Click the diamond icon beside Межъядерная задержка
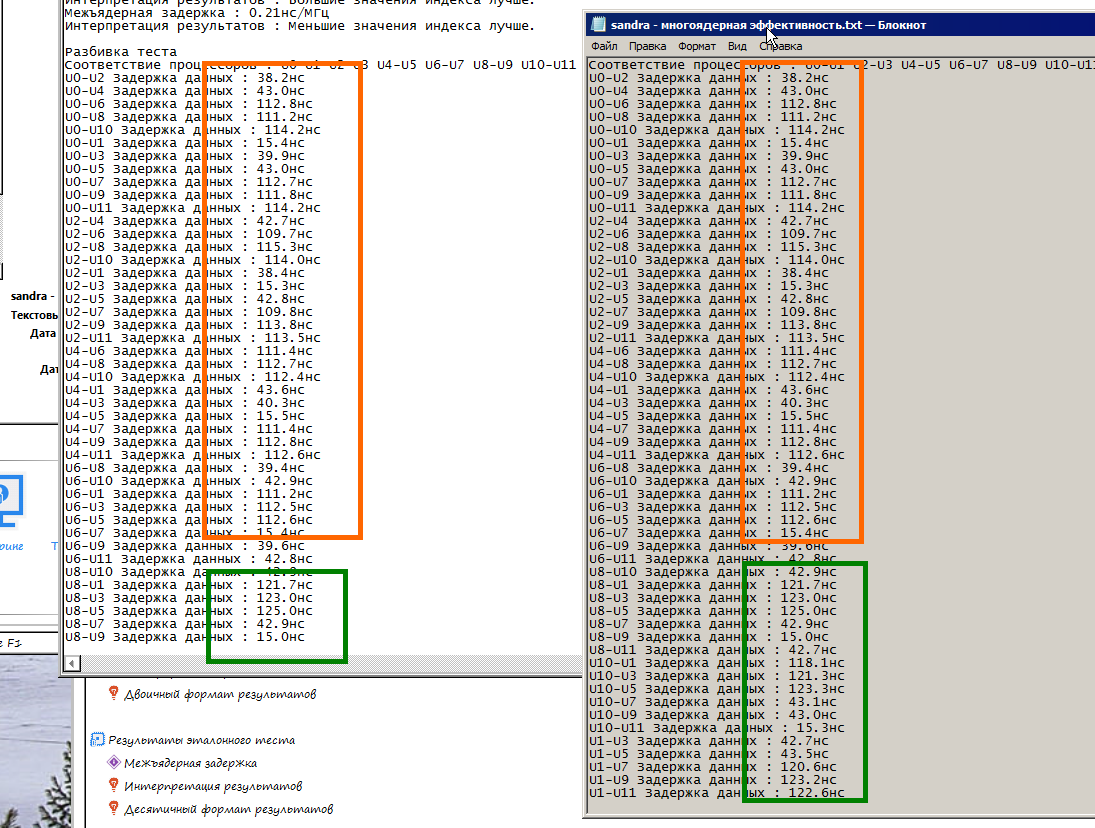Viewport: 1095px width, 828px height. click(x=114, y=762)
